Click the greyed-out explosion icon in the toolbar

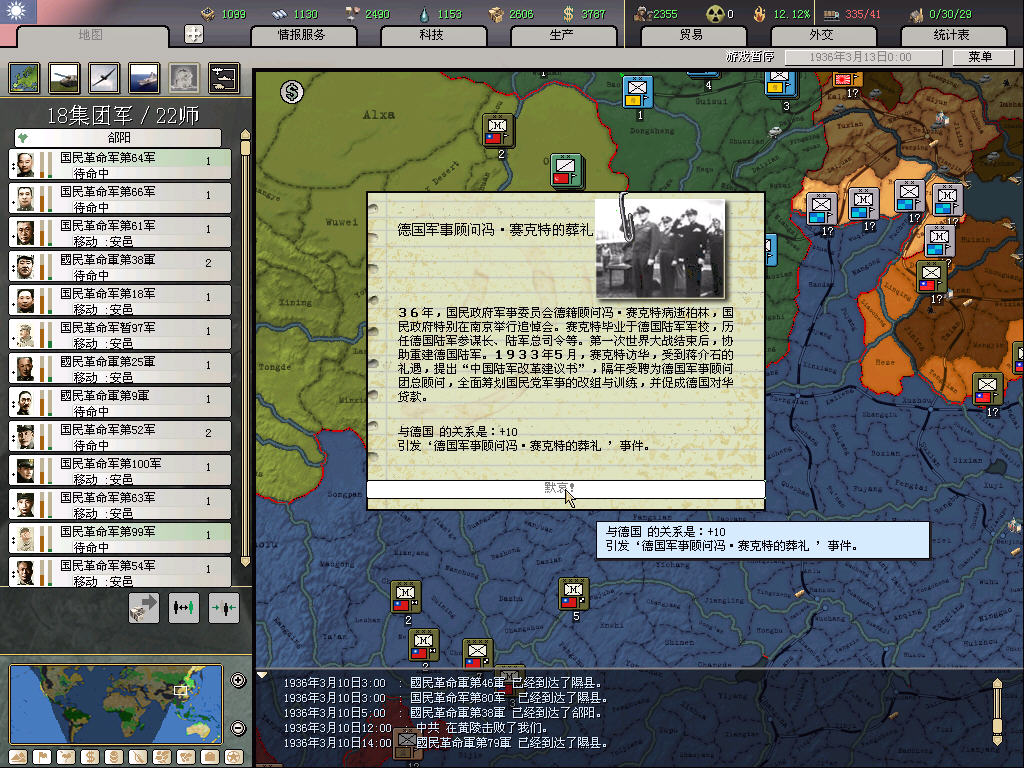point(184,78)
